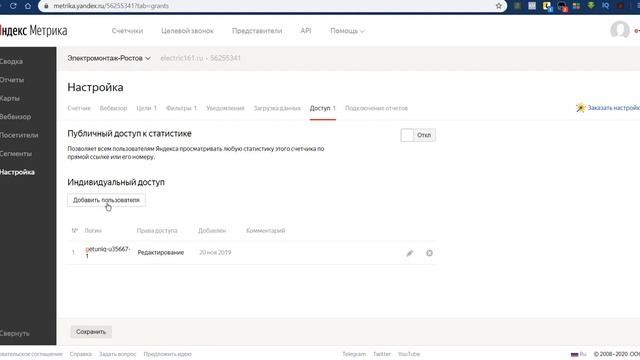Click the Комментарий column header

(x=265, y=231)
